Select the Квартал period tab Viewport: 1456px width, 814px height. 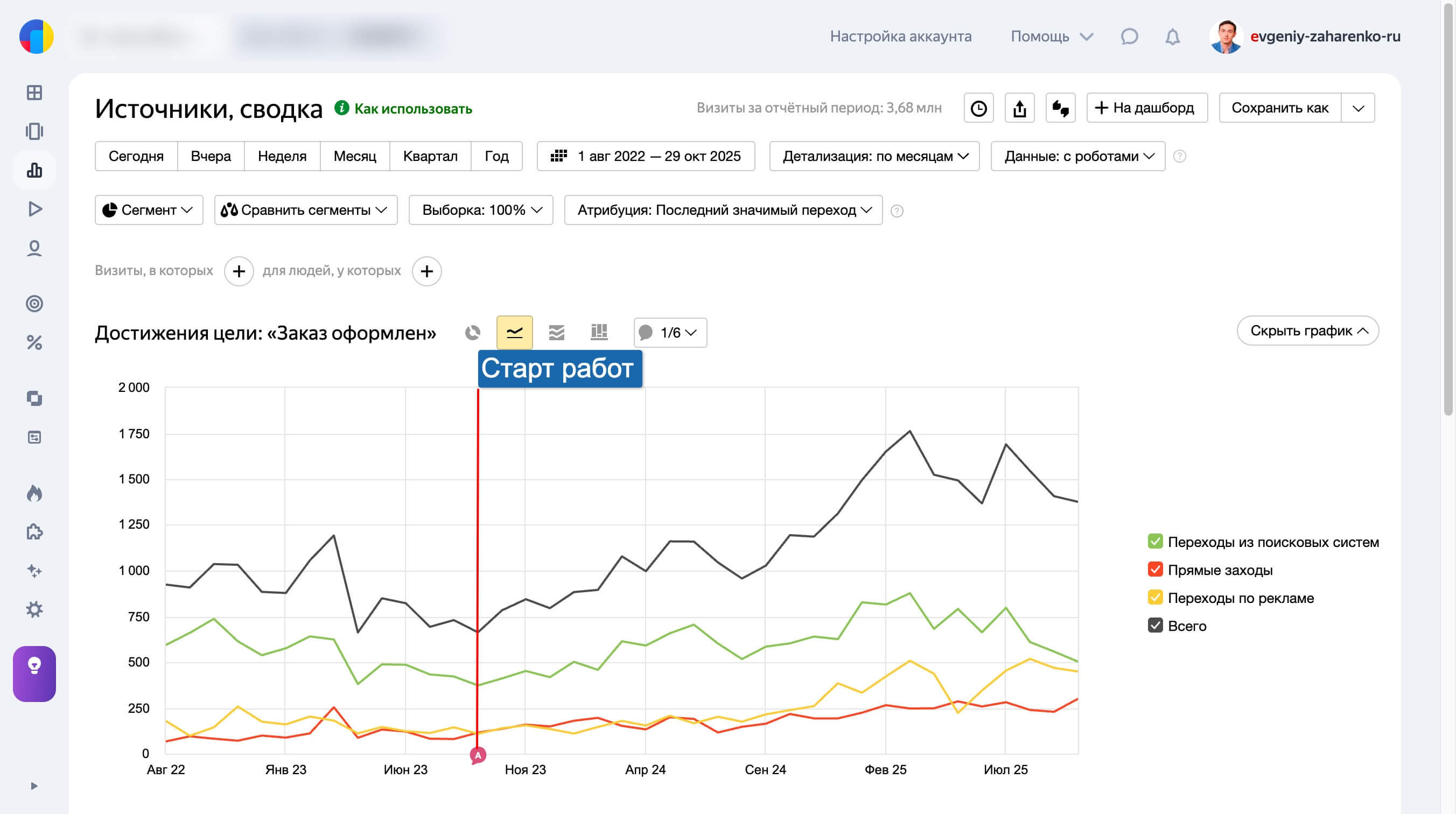(x=430, y=156)
